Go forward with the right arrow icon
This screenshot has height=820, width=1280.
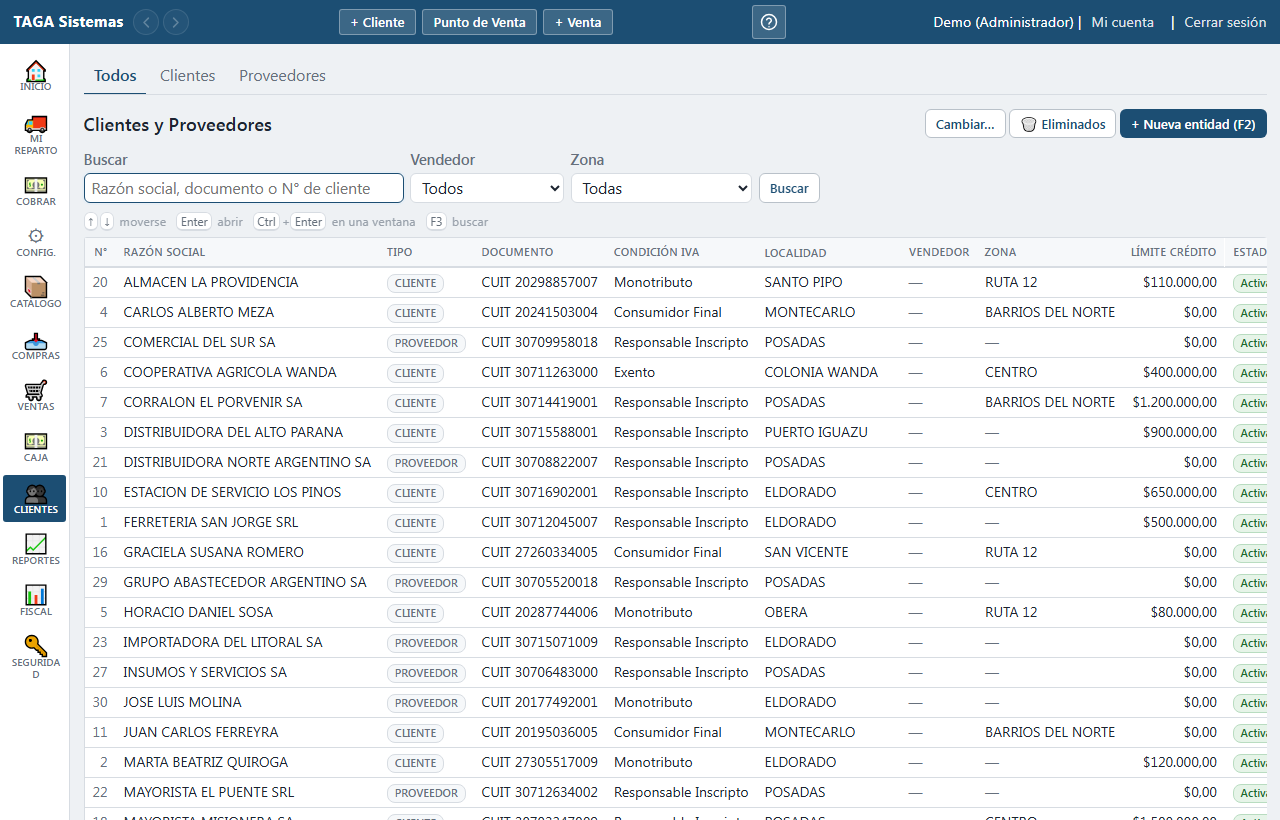pyautogui.click(x=176, y=22)
